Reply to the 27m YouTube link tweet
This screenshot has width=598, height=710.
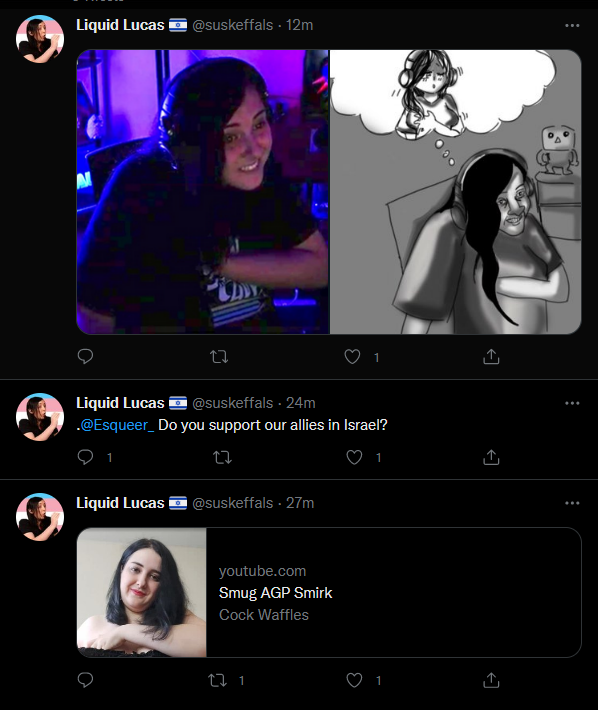pos(85,680)
